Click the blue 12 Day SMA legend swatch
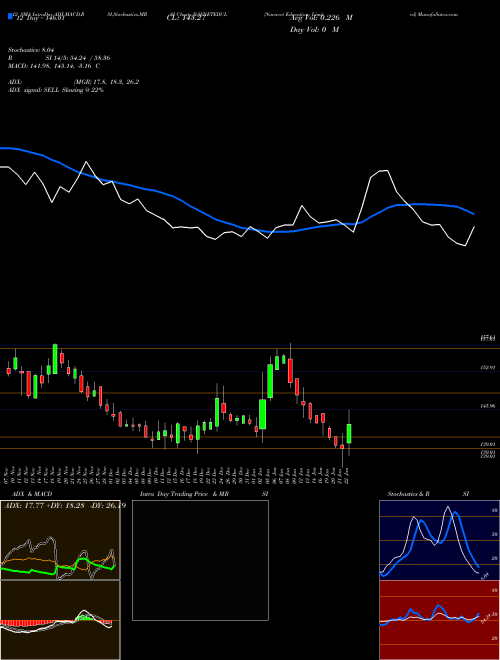This screenshot has width=500, height=660. [10, 16]
